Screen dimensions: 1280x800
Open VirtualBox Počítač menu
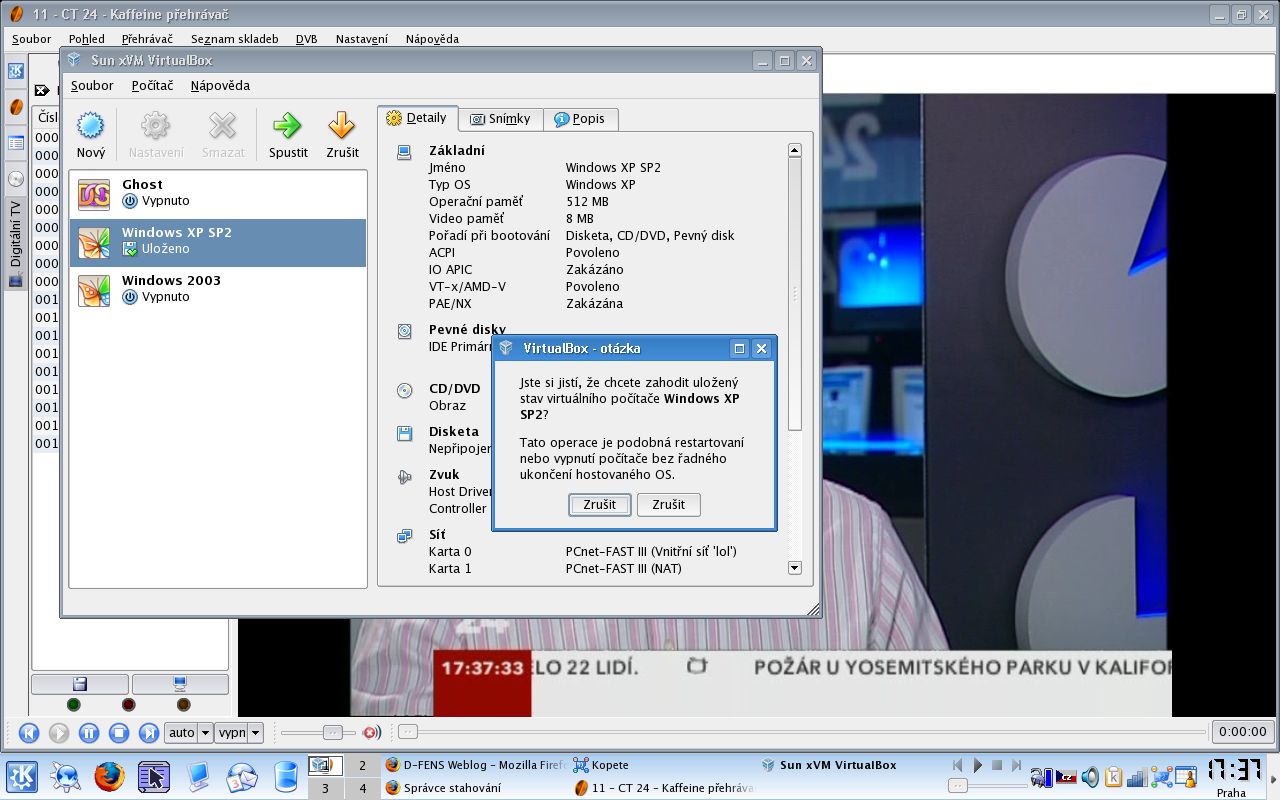click(152, 86)
